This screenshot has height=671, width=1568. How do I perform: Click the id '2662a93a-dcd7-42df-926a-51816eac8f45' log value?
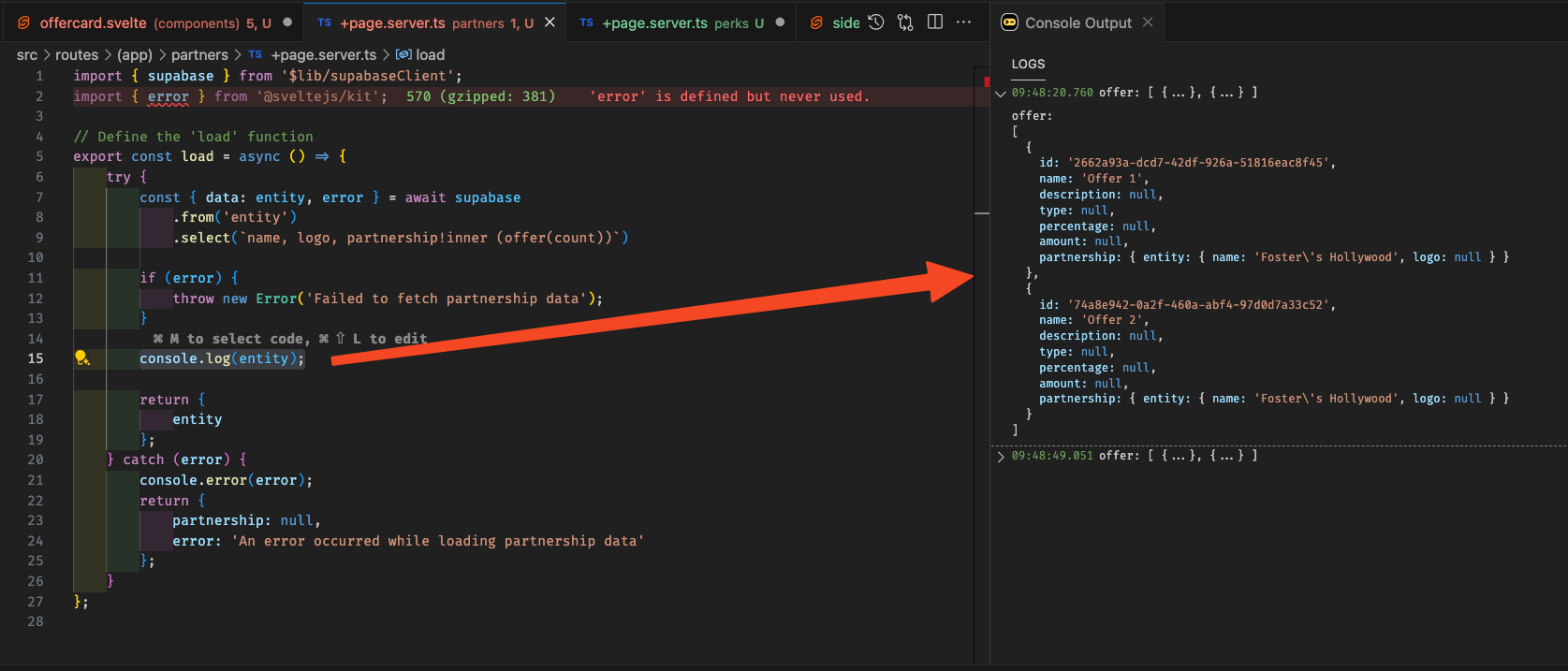(x=1199, y=163)
